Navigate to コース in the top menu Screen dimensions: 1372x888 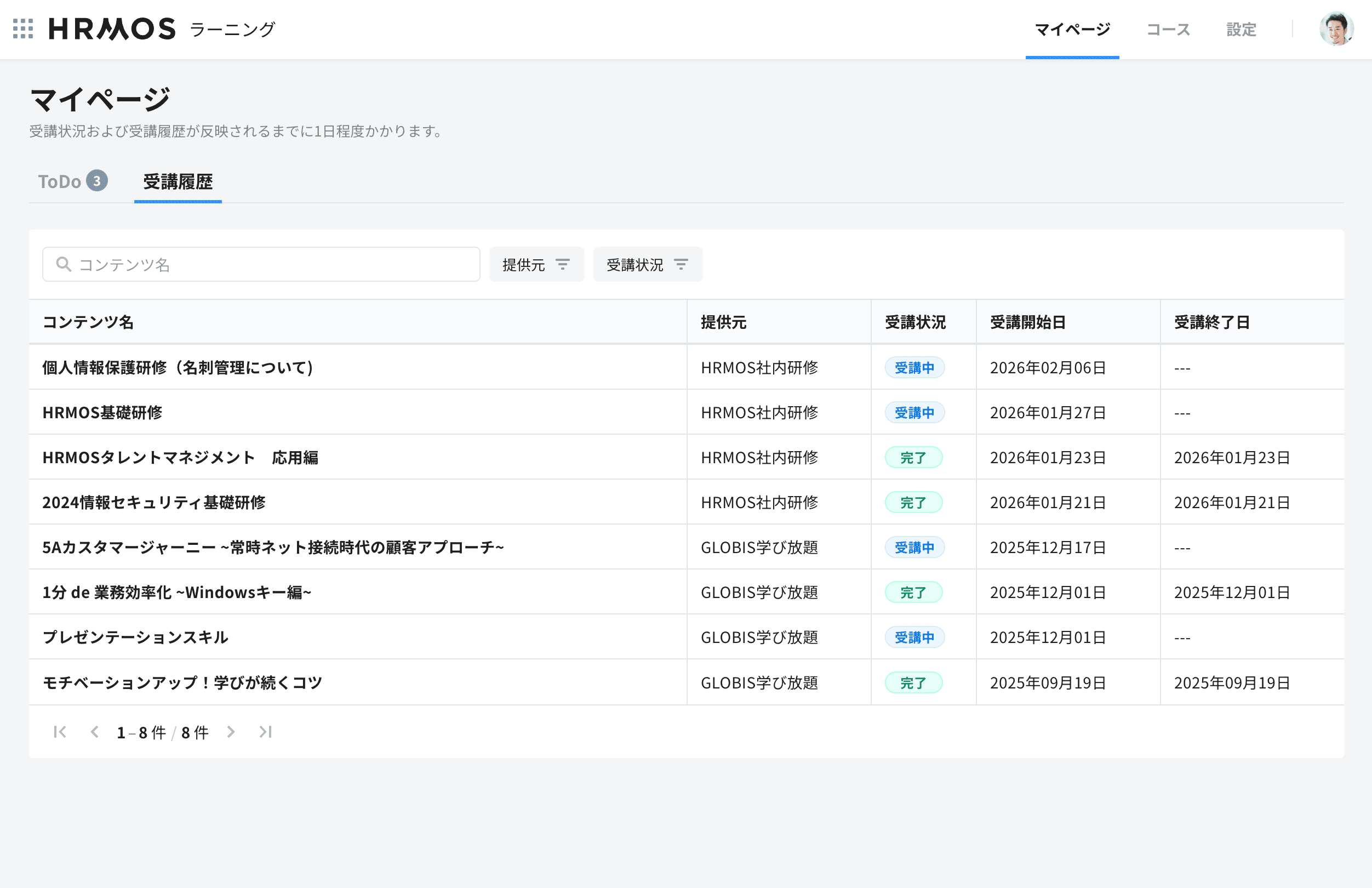(x=1168, y=29)
